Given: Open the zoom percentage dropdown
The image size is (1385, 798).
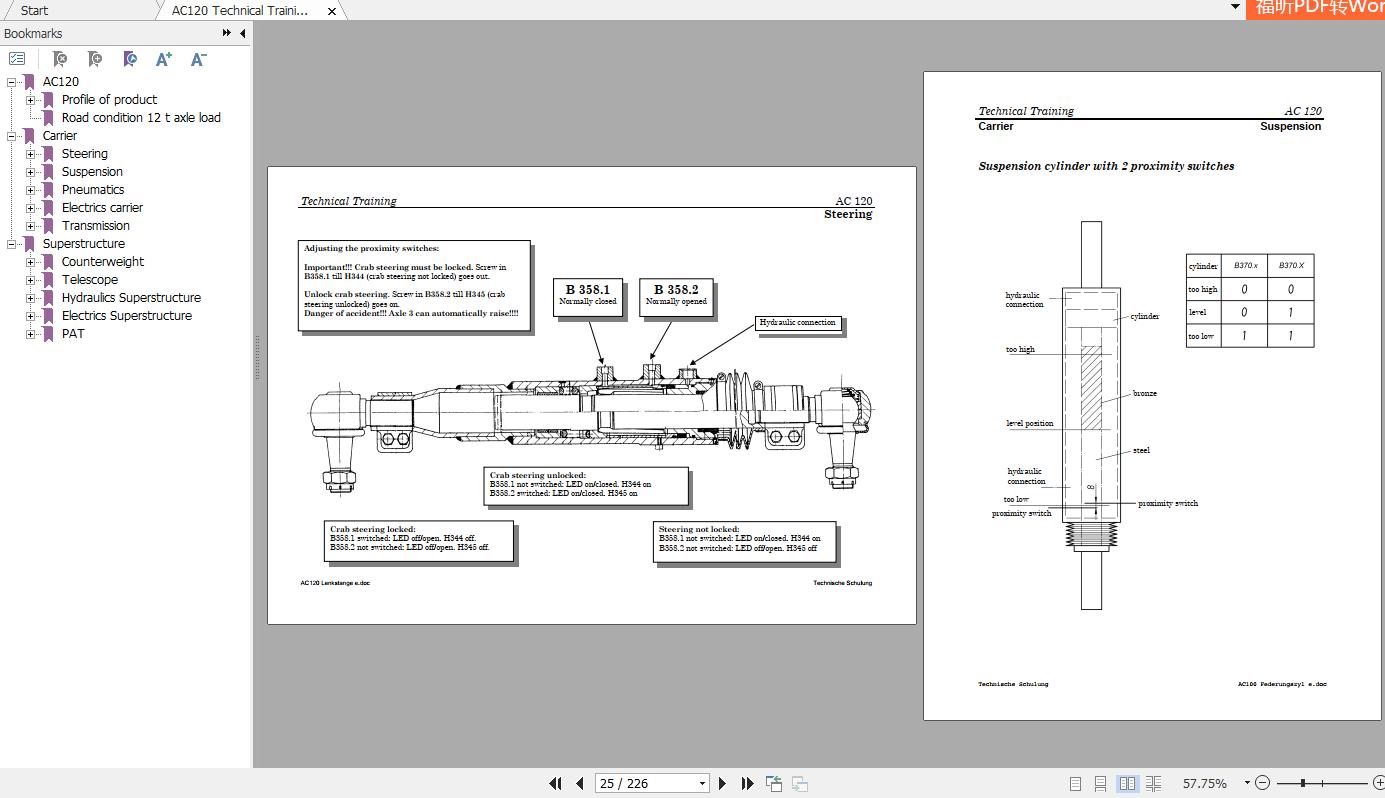Looking at the screenshot, I should point(1247,783).
